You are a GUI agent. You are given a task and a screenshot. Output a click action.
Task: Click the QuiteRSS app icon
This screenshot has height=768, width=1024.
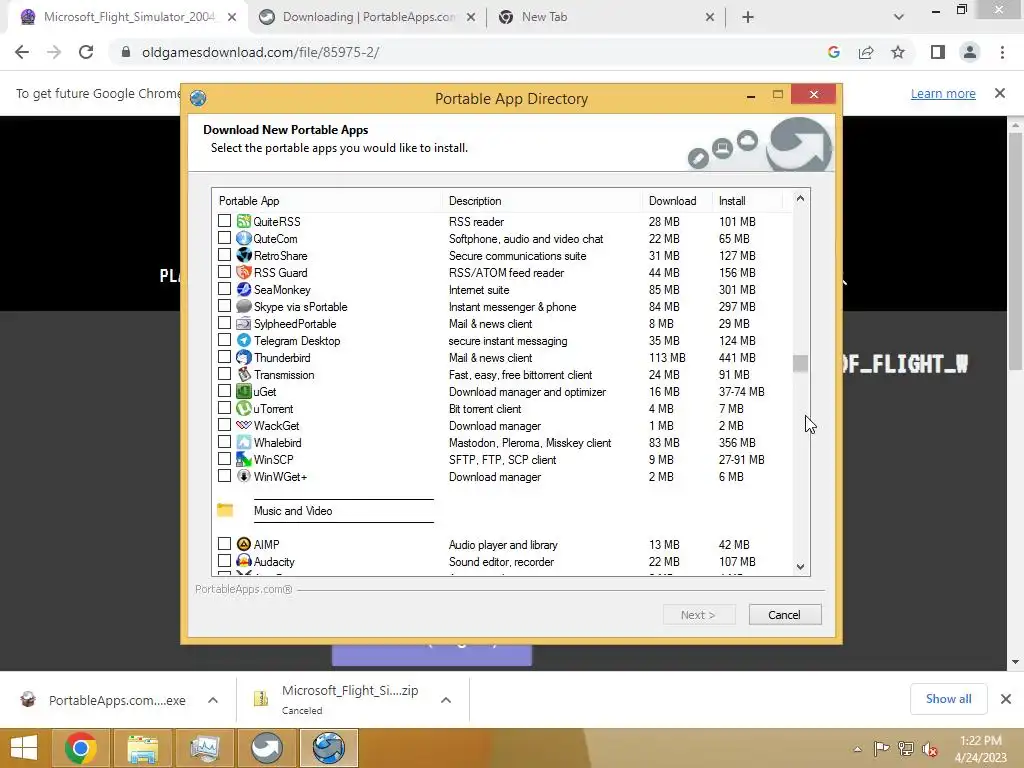tap(244, 221)
